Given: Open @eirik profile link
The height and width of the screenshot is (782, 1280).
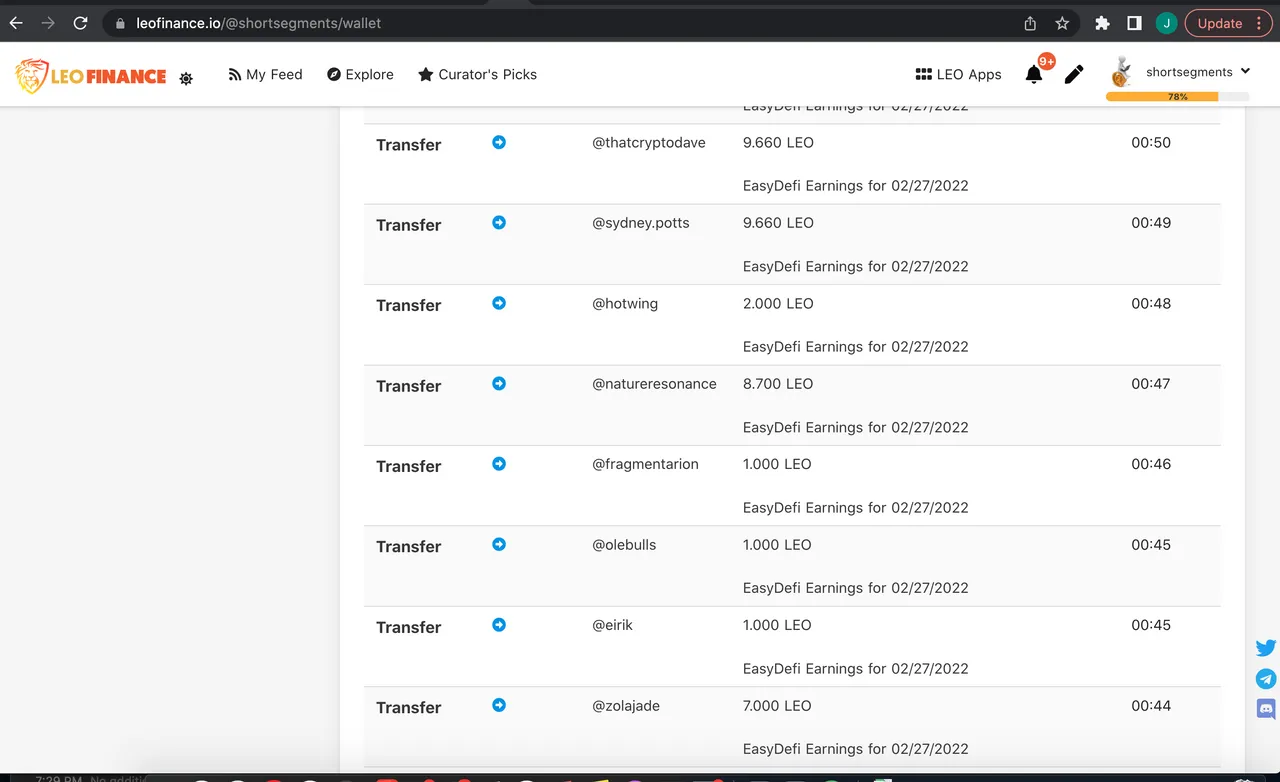Looking at the screenshot, I should pyautogui.click(x=612, y=625).
